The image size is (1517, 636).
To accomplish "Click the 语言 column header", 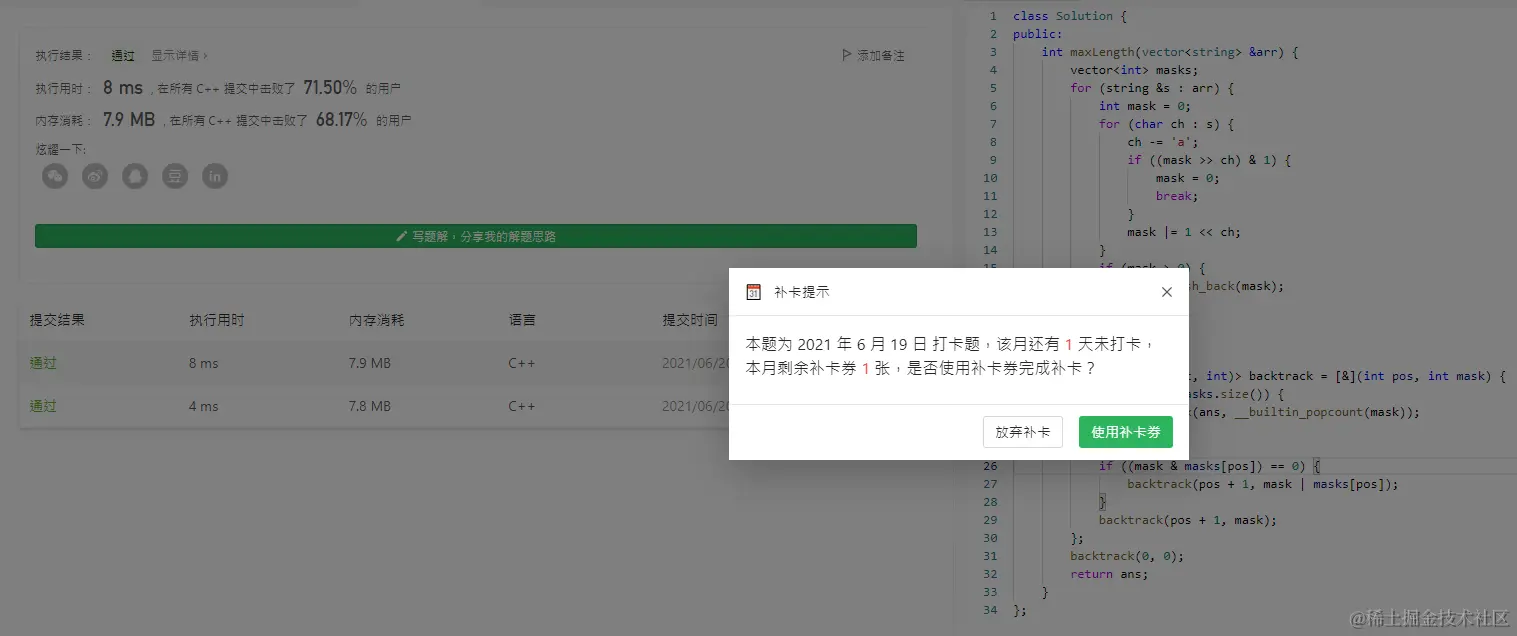I will click(522, 320).
